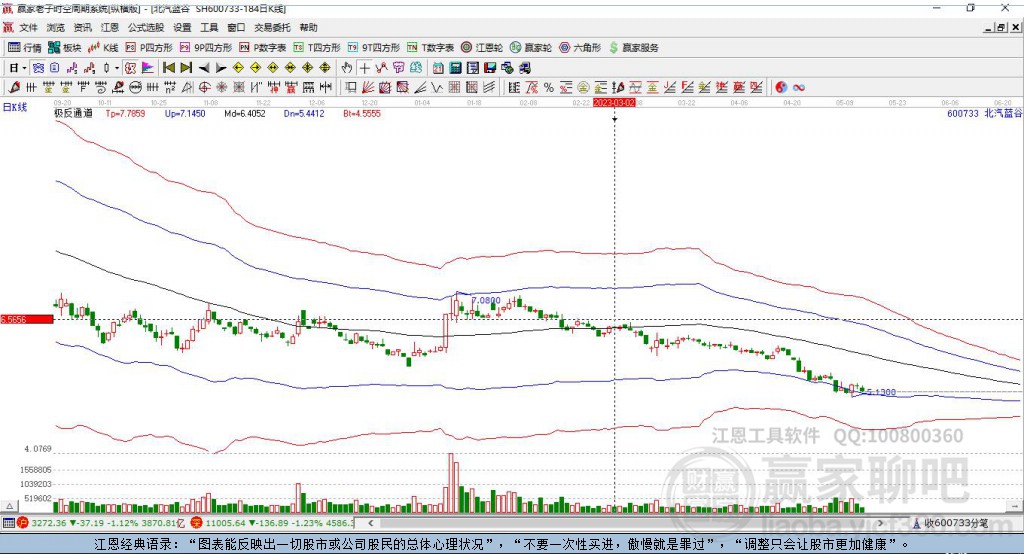Jump to last bar icon
The width and height of the screenshot is (1024, 554).
point(186,68)
